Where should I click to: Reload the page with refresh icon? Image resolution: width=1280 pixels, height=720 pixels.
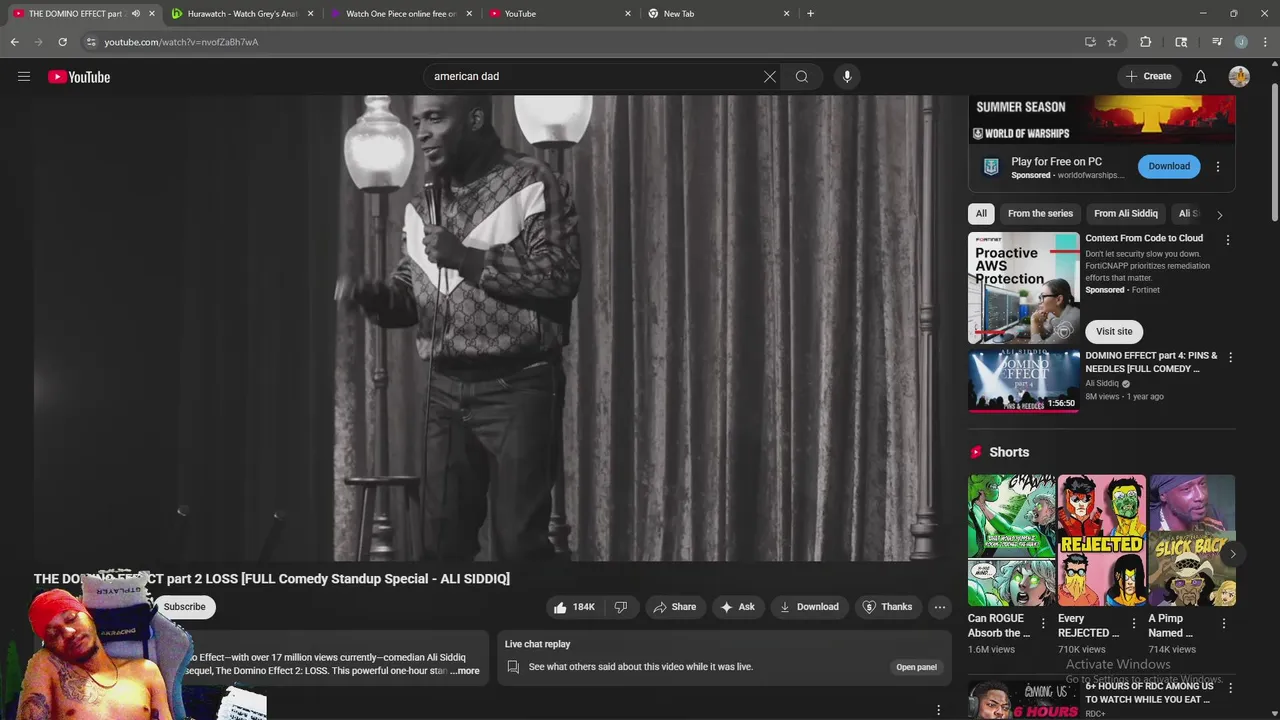click(x=62, y=42)
